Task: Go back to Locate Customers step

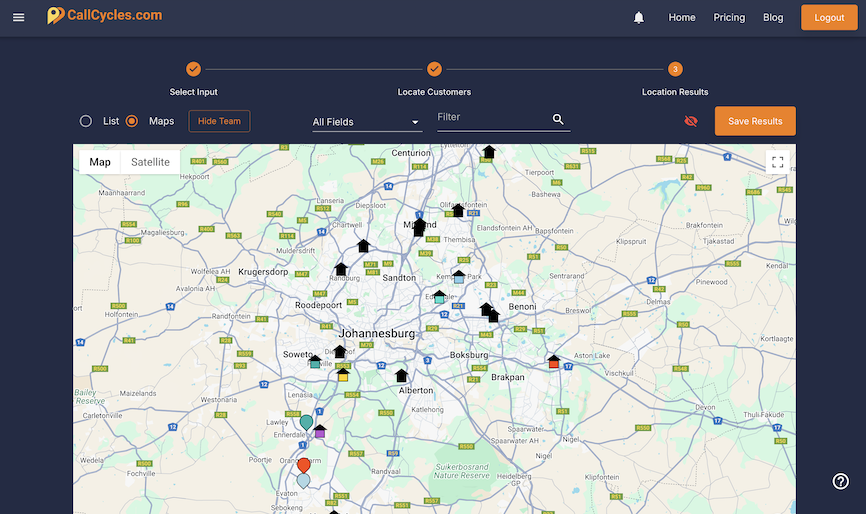Action: click(435, 70)
